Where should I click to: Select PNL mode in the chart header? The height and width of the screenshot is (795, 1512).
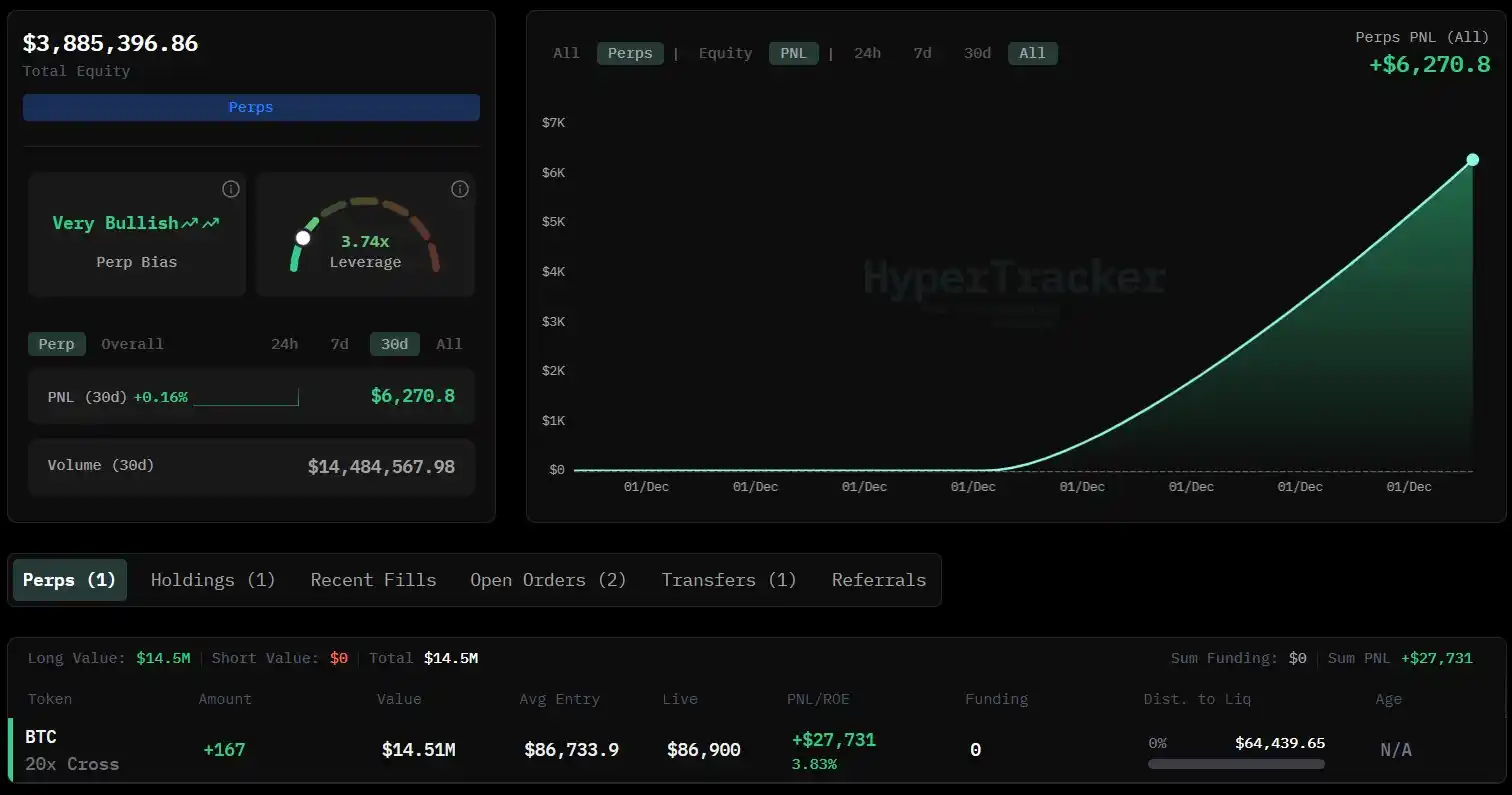(x=793, y=53)
